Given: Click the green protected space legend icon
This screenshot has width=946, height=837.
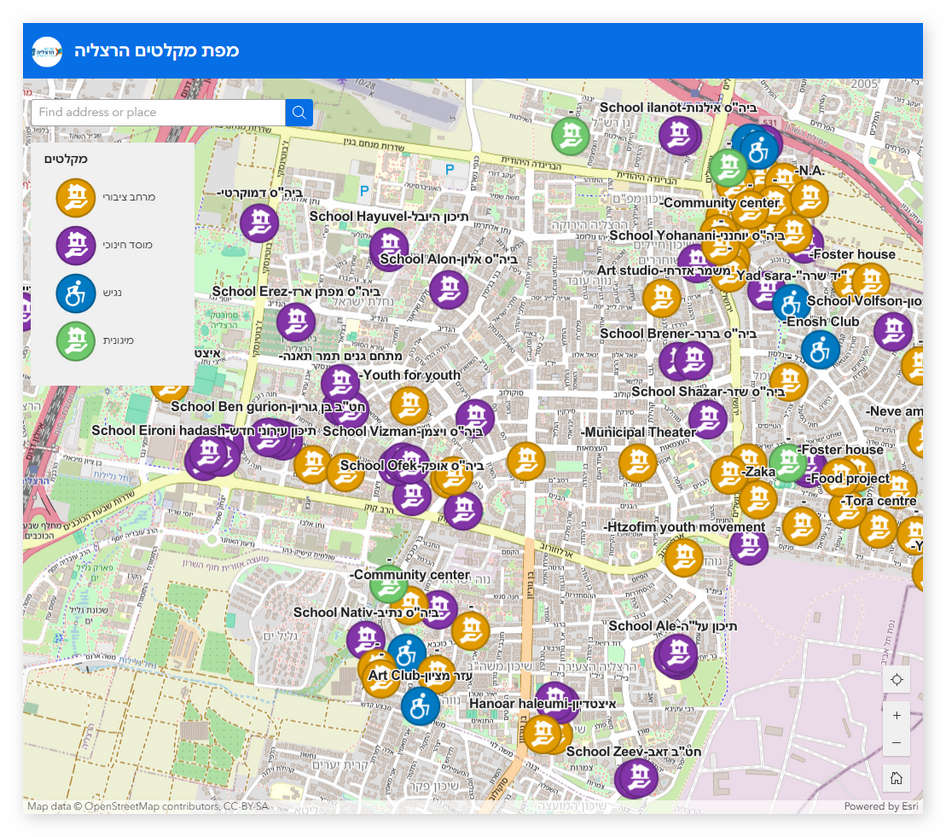Looking at the screenshot, I should (75, 341).
